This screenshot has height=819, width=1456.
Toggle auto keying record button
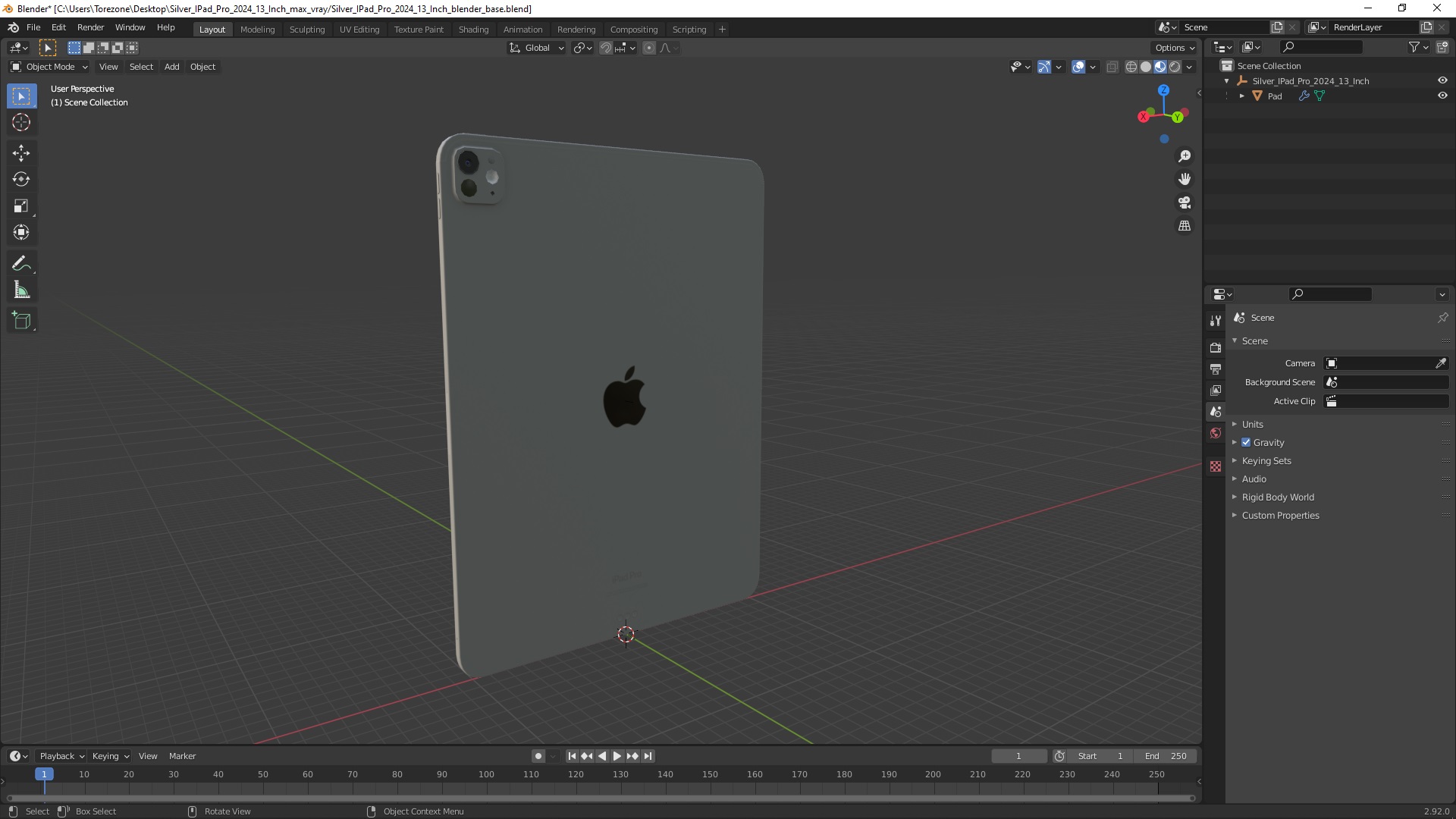click(x=538, y=756)
